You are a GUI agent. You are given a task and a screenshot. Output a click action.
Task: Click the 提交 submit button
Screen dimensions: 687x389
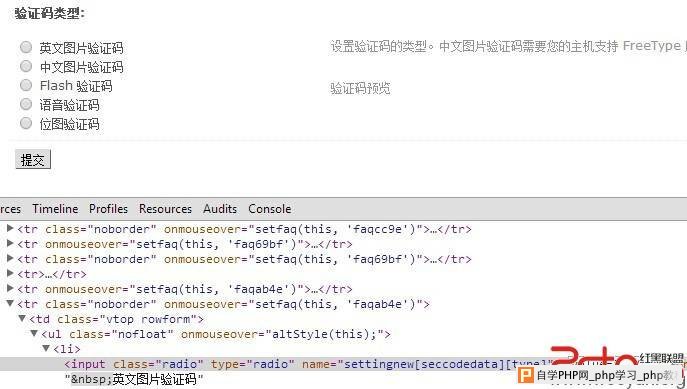[x=33, y=159]
